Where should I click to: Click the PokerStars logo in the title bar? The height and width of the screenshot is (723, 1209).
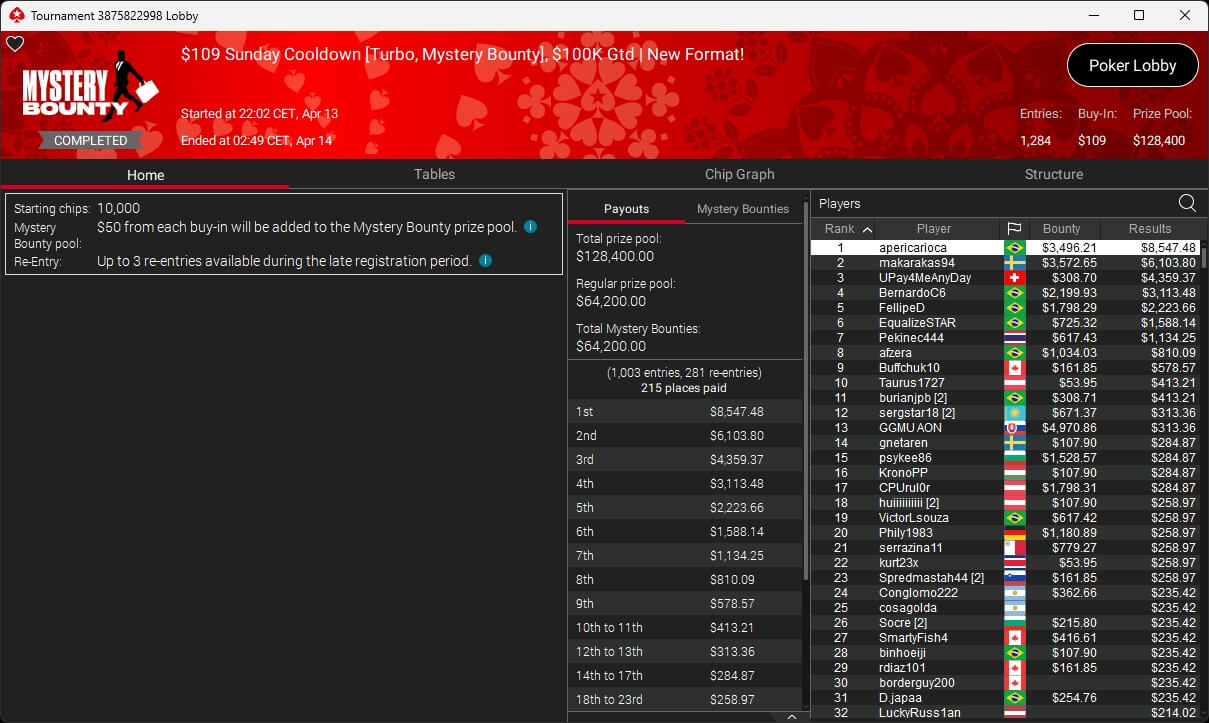point(15,15)
